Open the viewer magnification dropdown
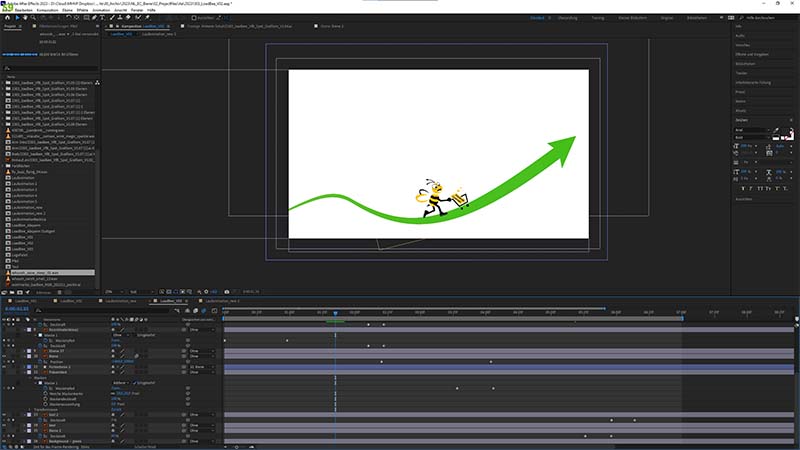 114,292
